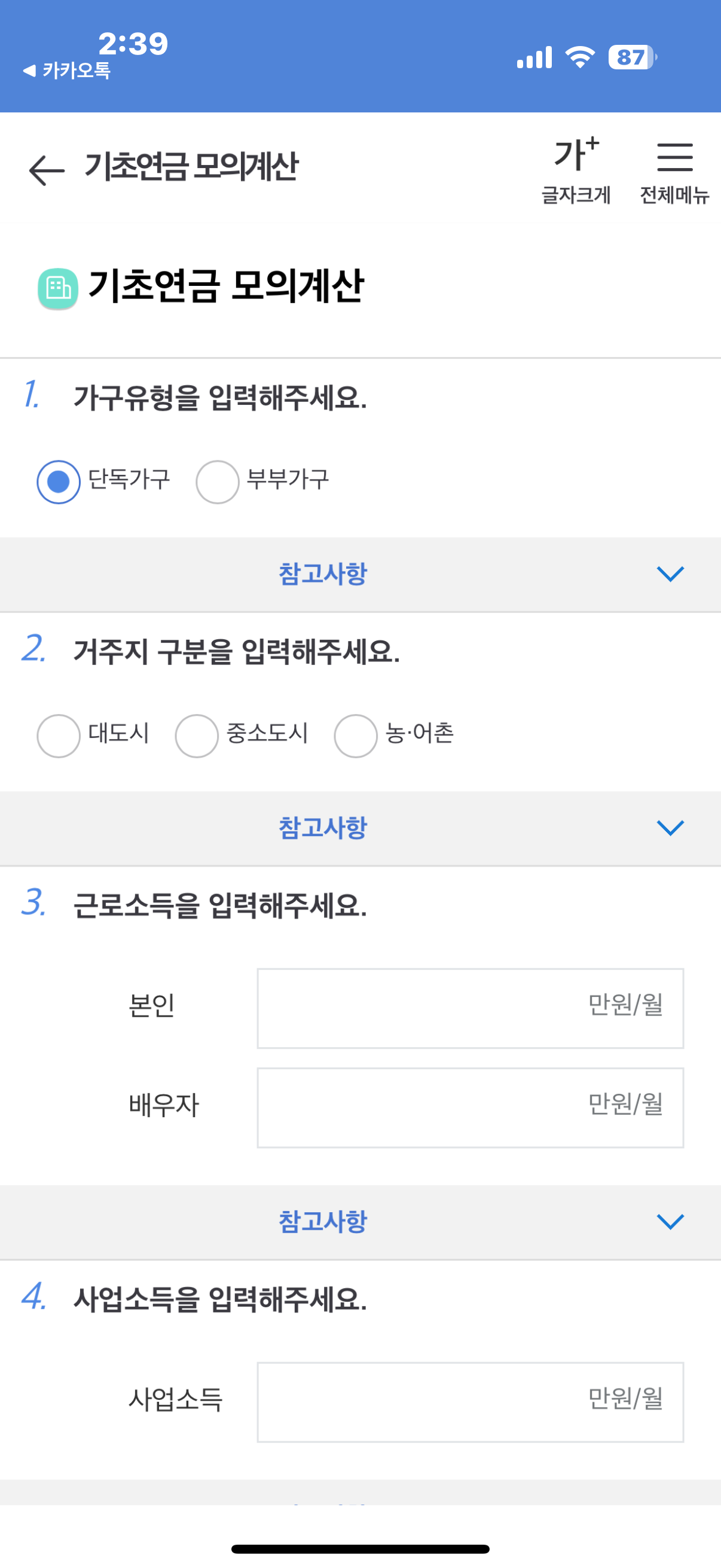The image size is (721, 1568).
Task: Tap the Wi-Fi icon in status bar
Action: [x=580, y=57]
